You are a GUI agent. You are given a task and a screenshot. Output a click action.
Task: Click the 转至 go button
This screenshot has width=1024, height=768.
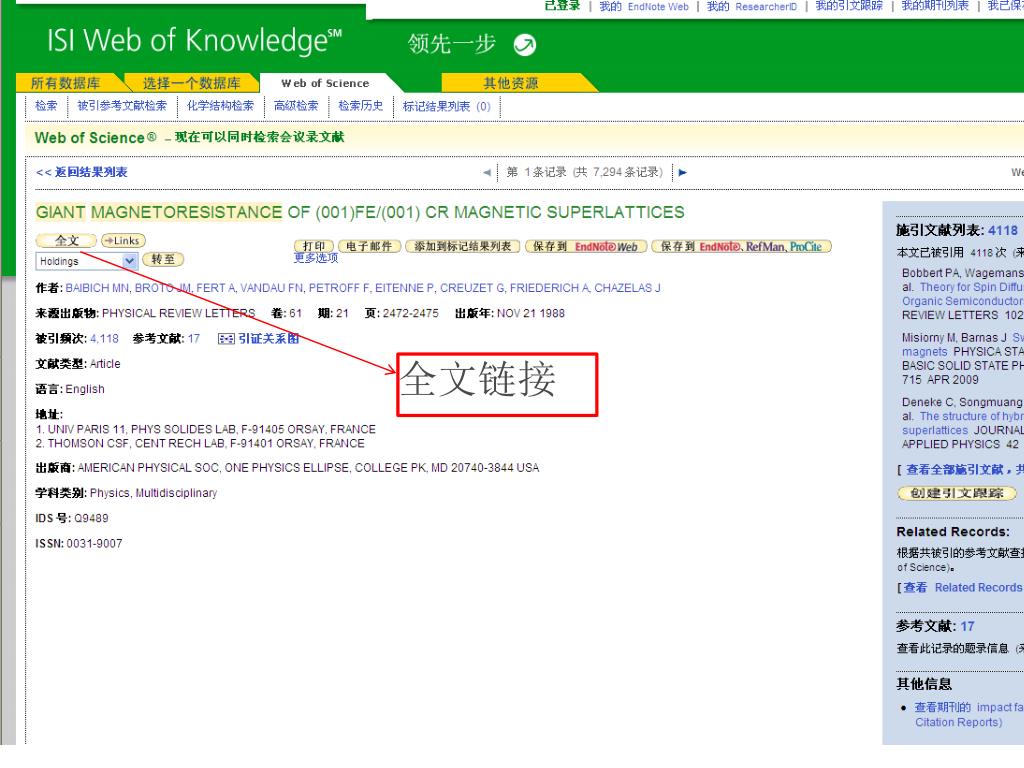click(163, 259)
